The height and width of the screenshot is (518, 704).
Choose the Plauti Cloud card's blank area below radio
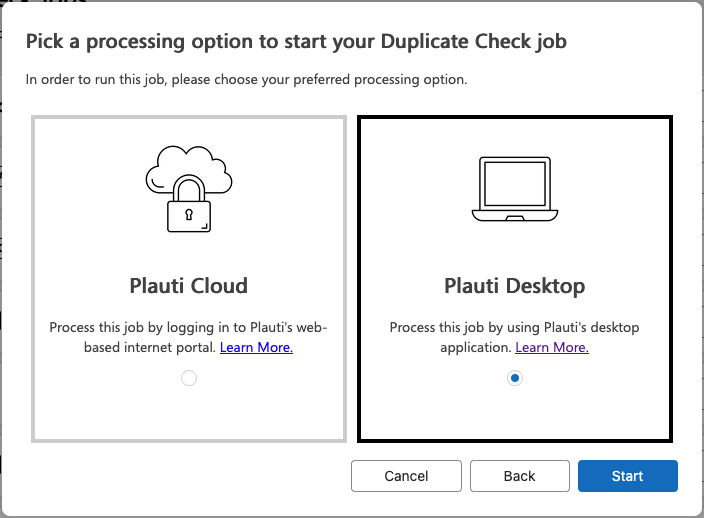coord(189,413)
